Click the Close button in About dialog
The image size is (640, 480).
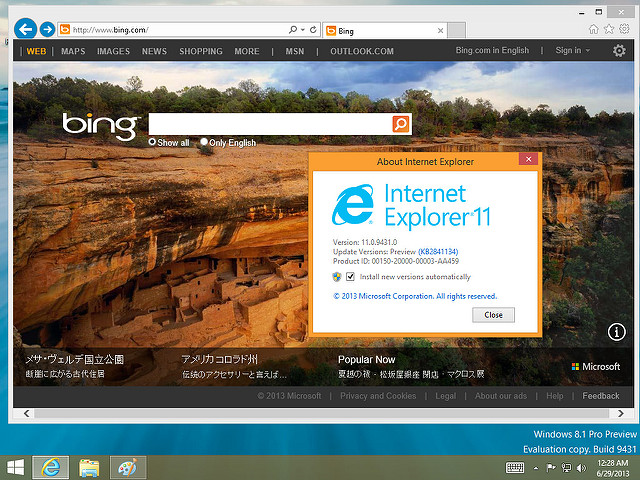493,315
